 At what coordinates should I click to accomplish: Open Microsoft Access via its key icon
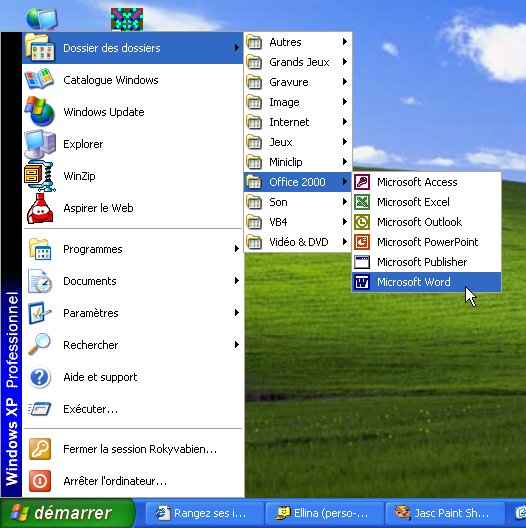362,182
